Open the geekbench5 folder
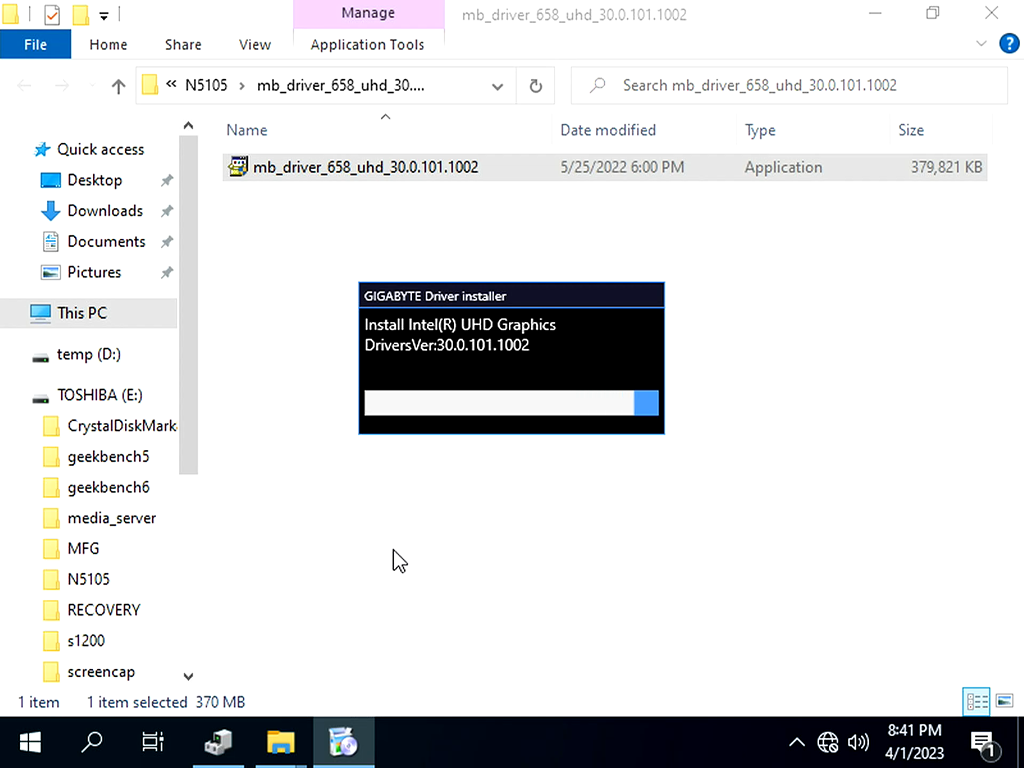The image size is (1024, 768). 108,456
